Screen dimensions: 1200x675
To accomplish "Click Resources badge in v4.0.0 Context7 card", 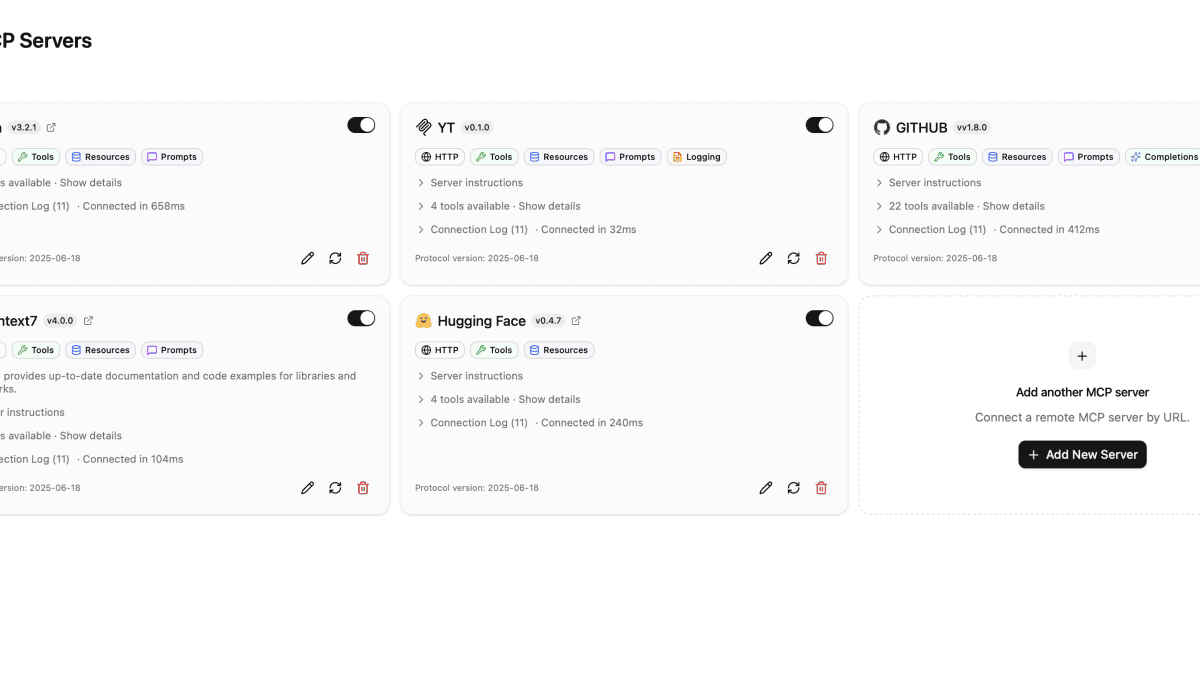I will tap(101, 350).
